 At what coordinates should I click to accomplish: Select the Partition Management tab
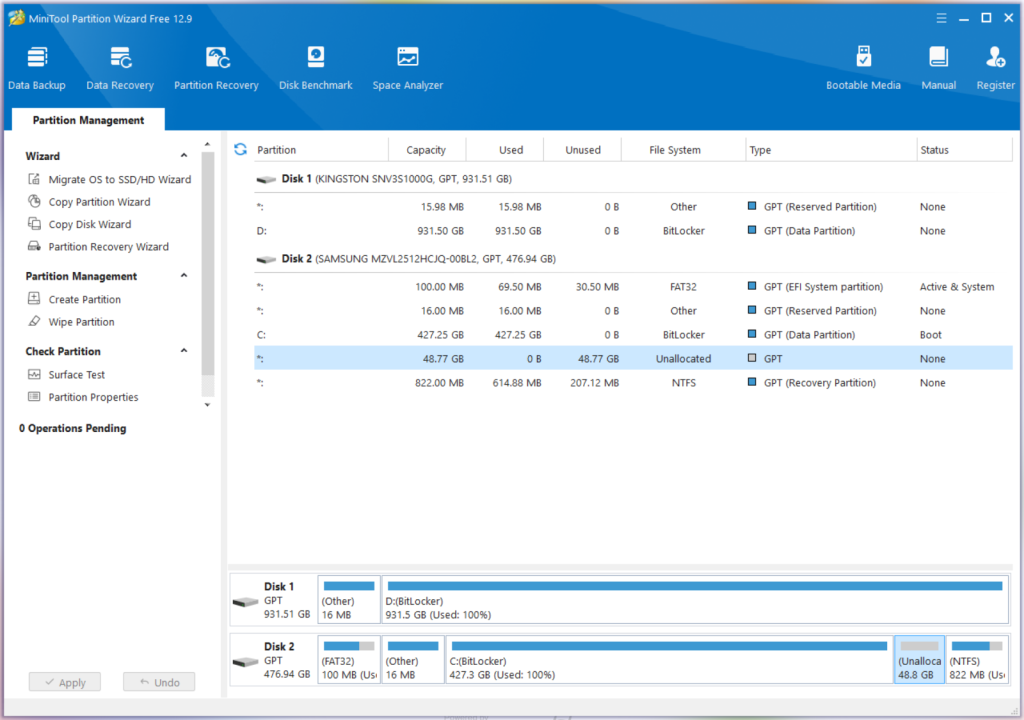coord(88,120)
